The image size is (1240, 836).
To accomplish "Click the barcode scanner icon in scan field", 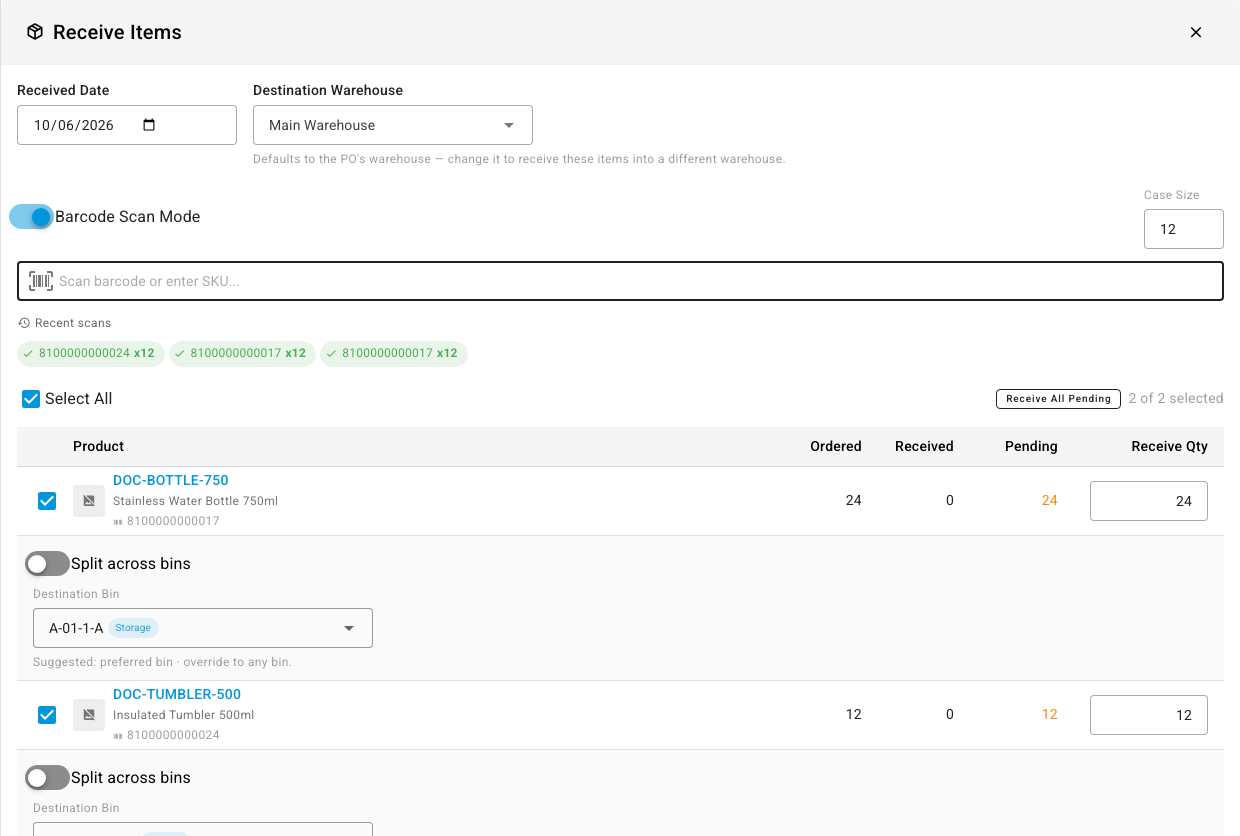I will 41,281.
